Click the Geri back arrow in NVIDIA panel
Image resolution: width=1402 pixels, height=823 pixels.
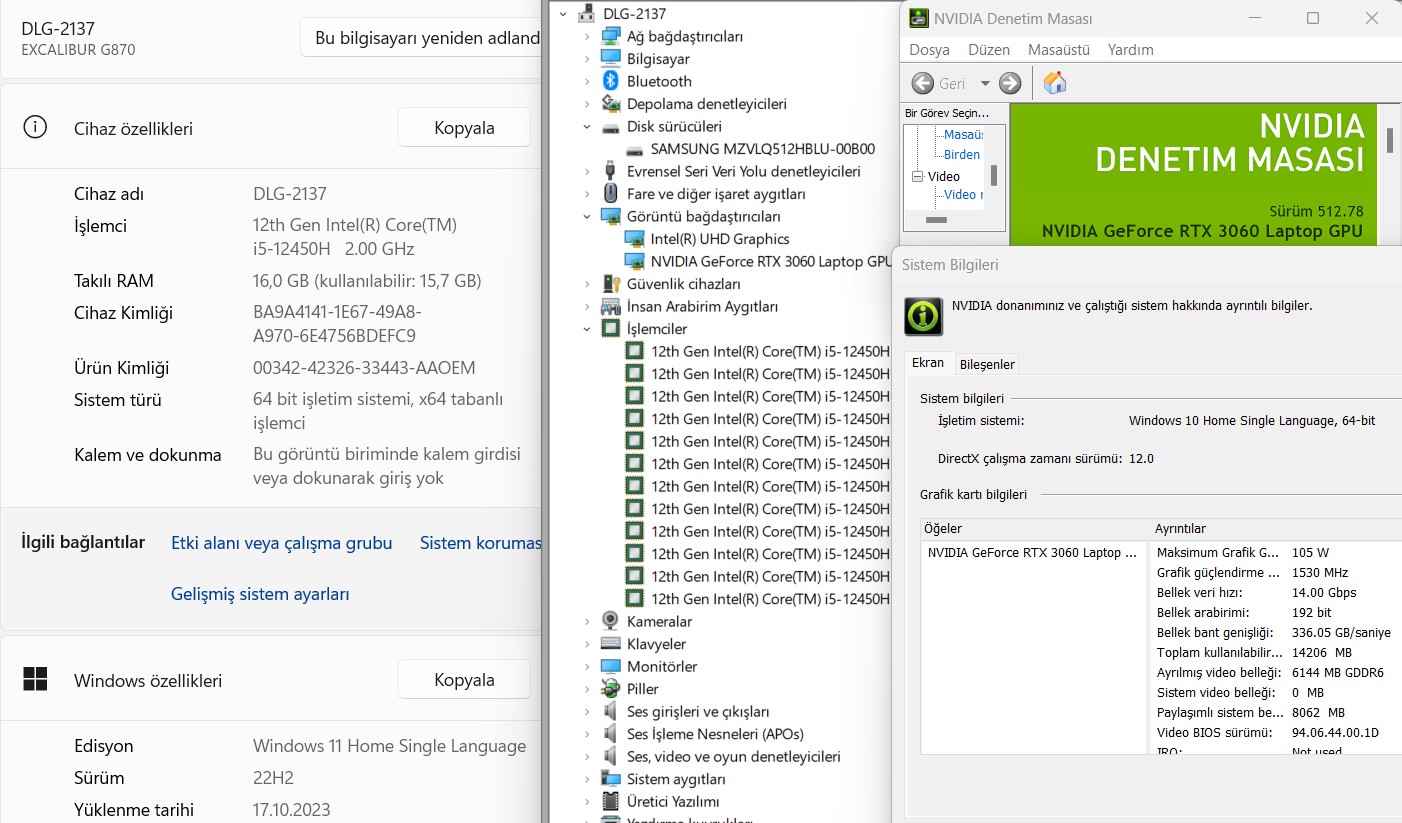point(923,83)
